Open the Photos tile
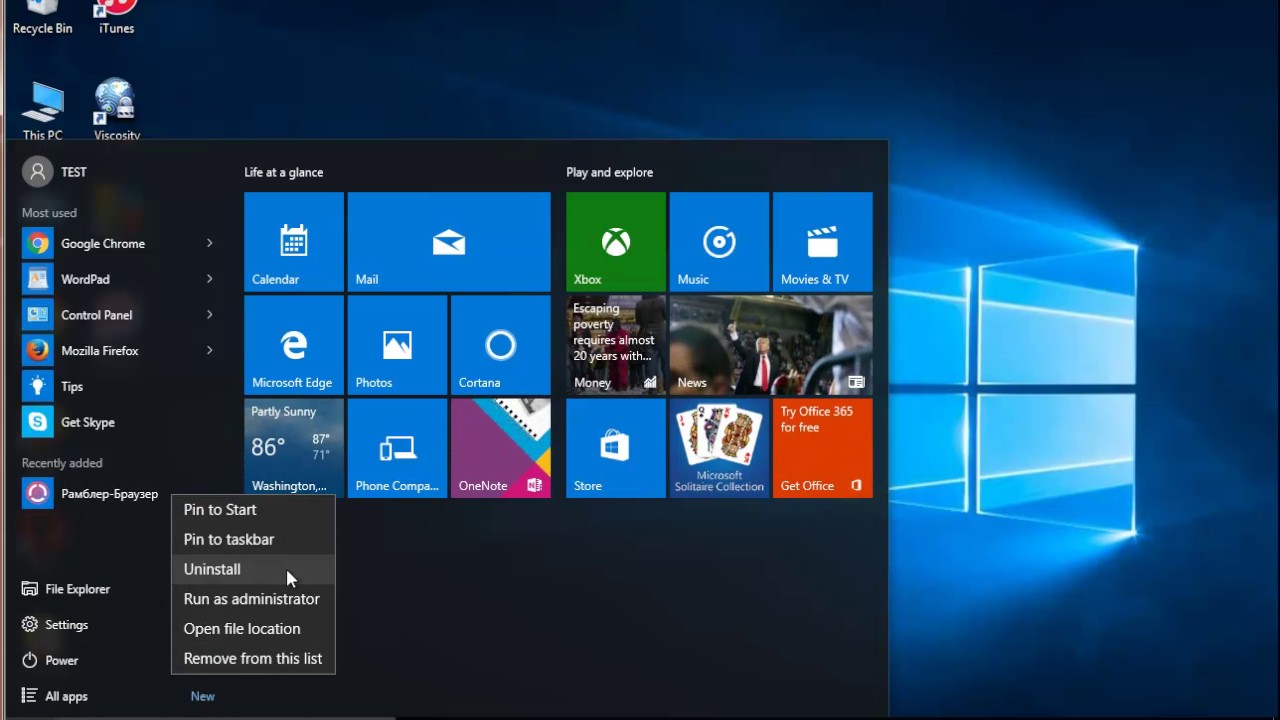This screenshot has height=720, width=1280. [x=397, y=345]
